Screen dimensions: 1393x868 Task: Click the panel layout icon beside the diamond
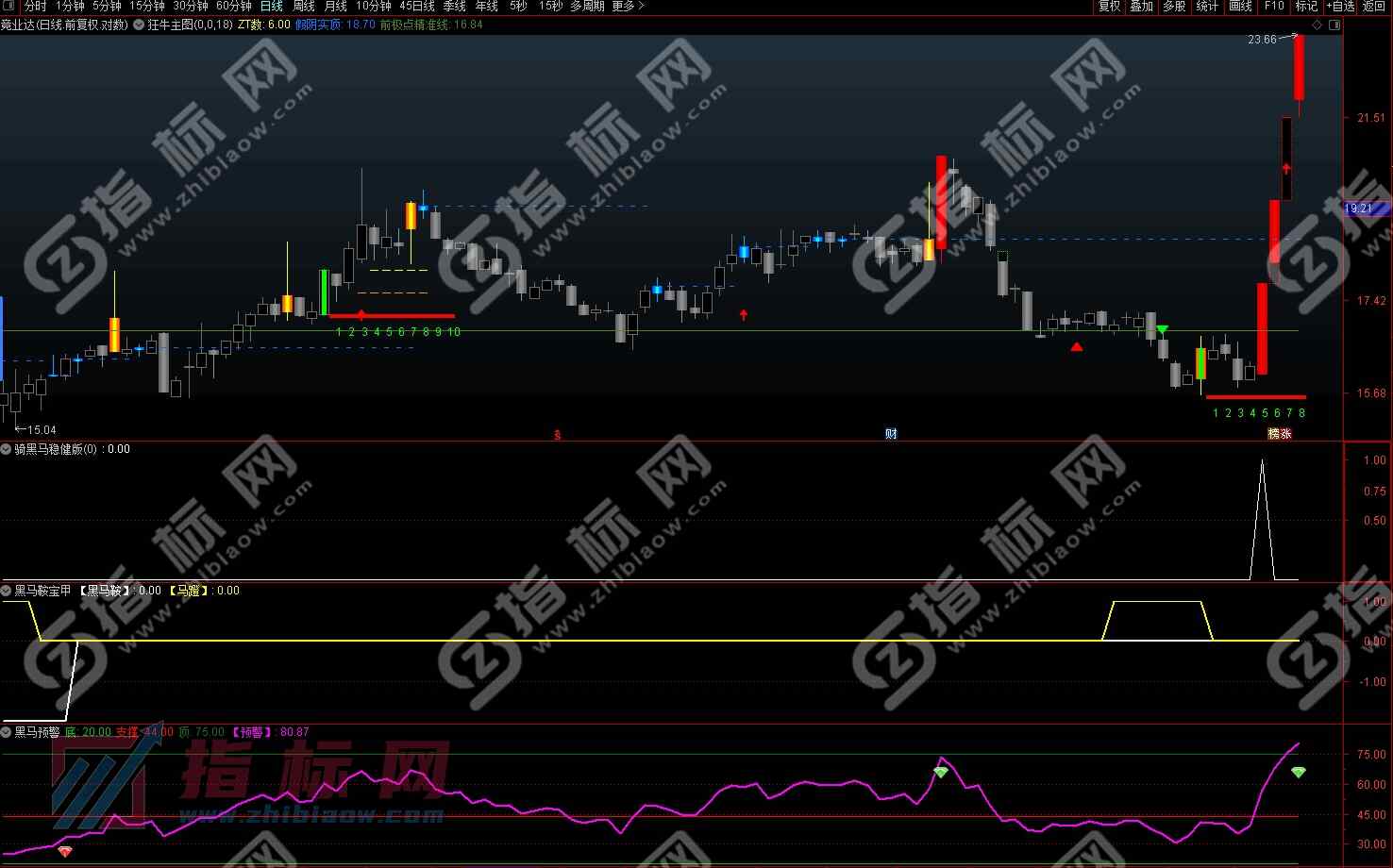[1334, 25]
